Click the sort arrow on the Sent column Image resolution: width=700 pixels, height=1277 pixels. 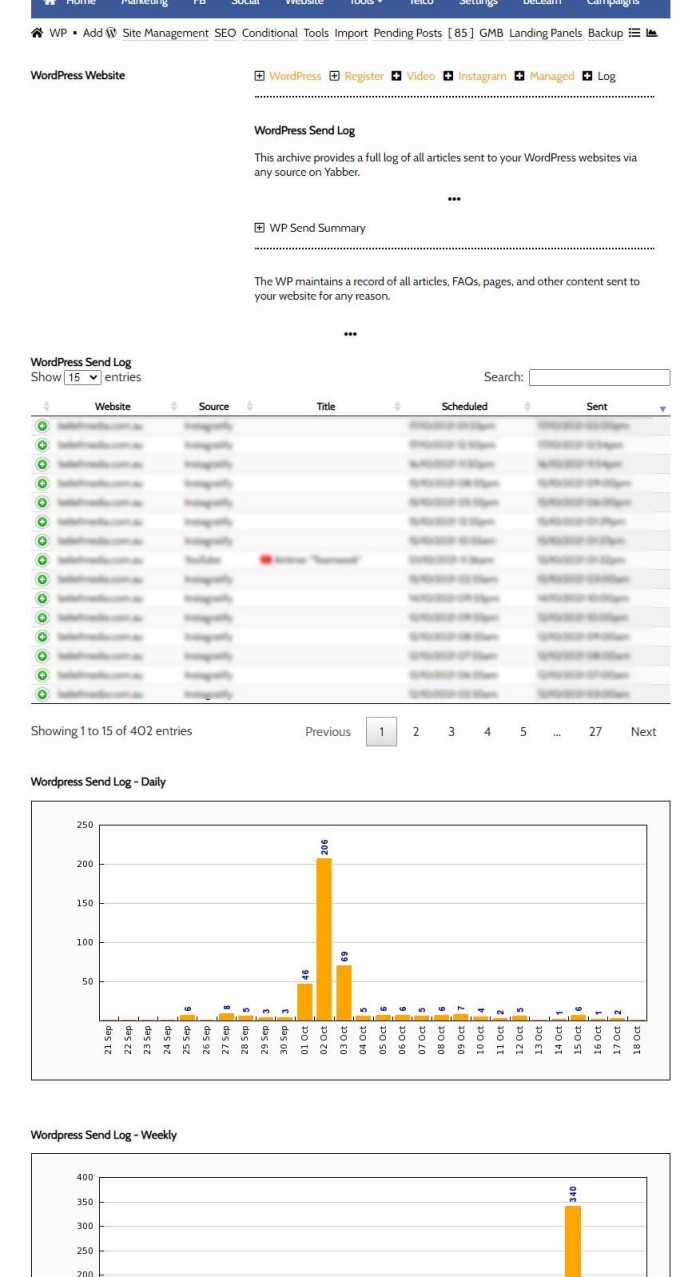pos(662,408)
